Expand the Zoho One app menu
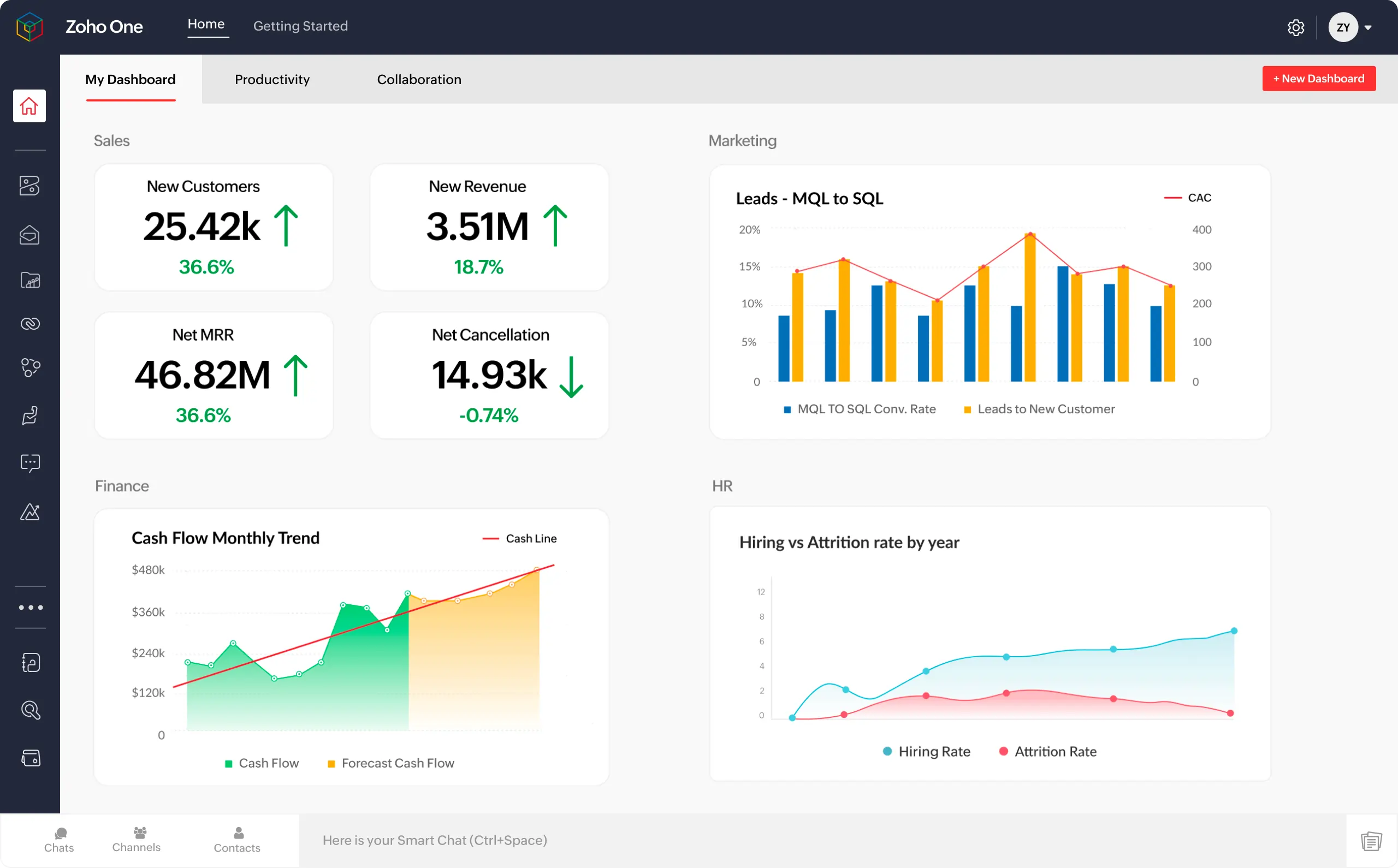Viewport: 1398px width, 868px height. tap(28, 607)
